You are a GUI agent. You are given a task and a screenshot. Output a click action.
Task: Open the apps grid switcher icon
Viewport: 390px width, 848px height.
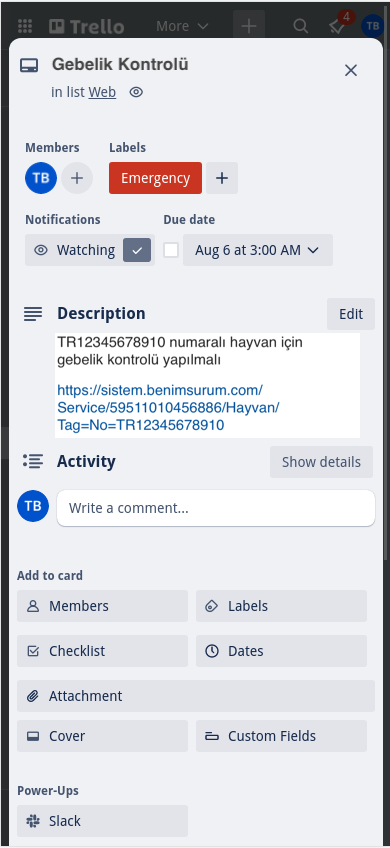click(x=25, y=26)
